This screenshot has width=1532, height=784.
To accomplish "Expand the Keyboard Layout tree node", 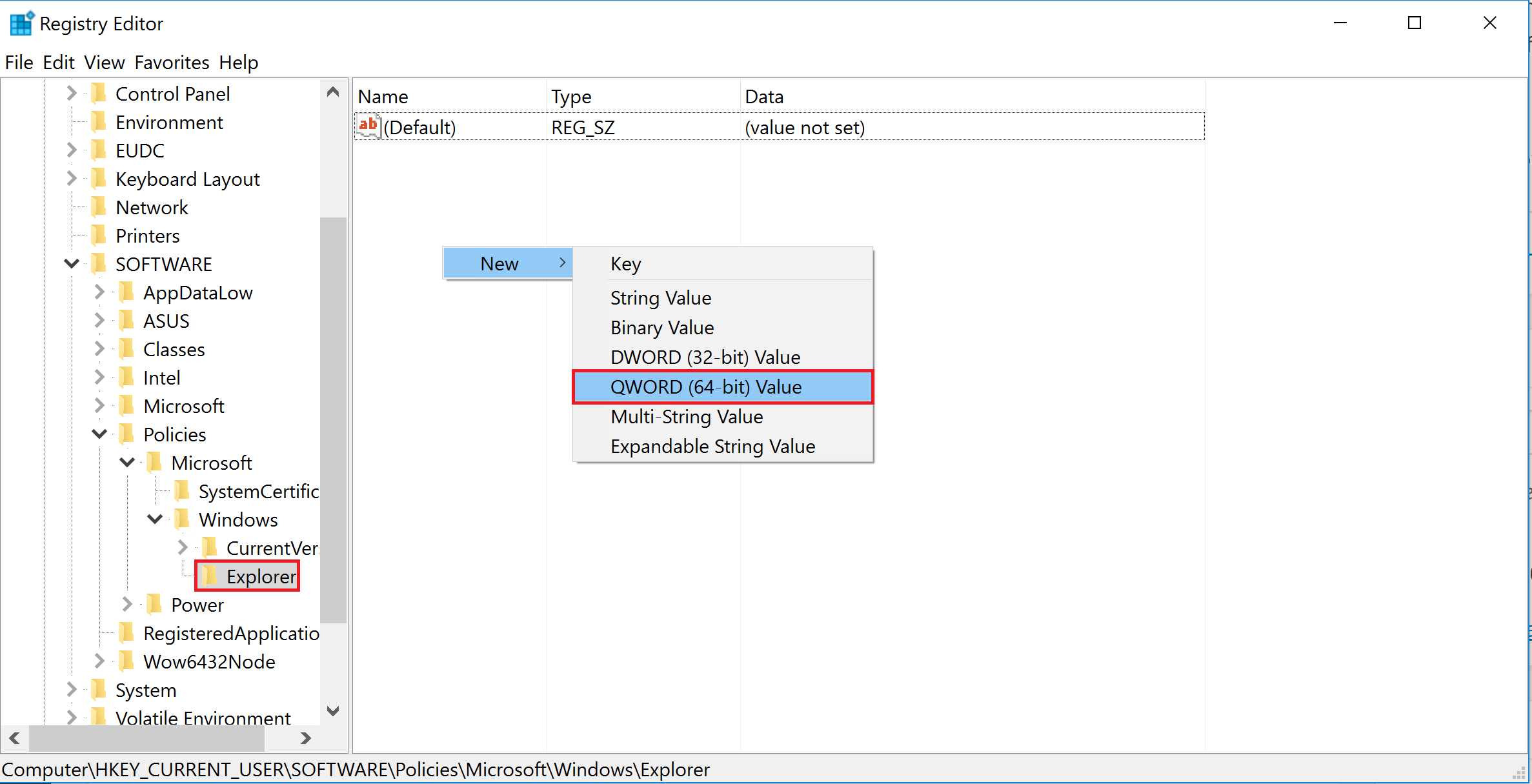I will coord(72,179).
